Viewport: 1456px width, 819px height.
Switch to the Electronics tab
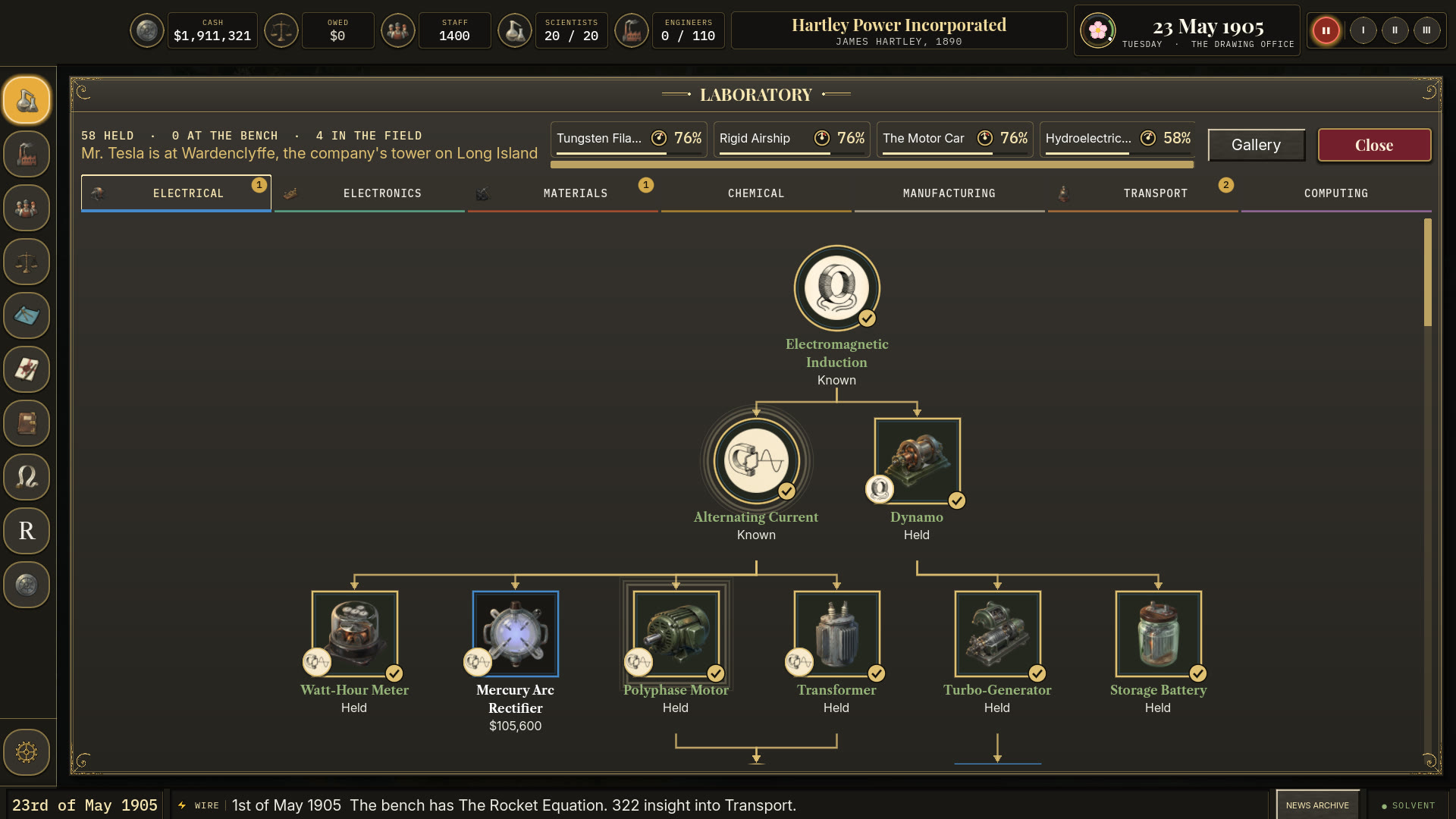369,193
